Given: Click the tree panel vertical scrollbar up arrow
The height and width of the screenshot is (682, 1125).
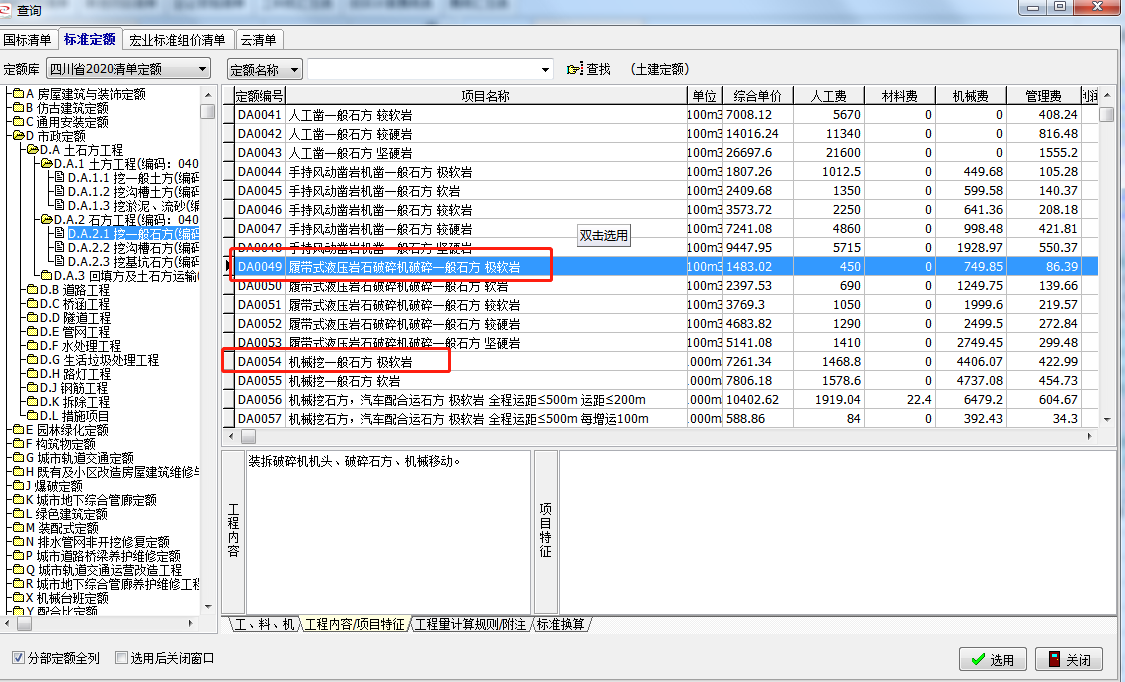Looking at the screenshot, I should pyautogui.click(x=208, y=95).
